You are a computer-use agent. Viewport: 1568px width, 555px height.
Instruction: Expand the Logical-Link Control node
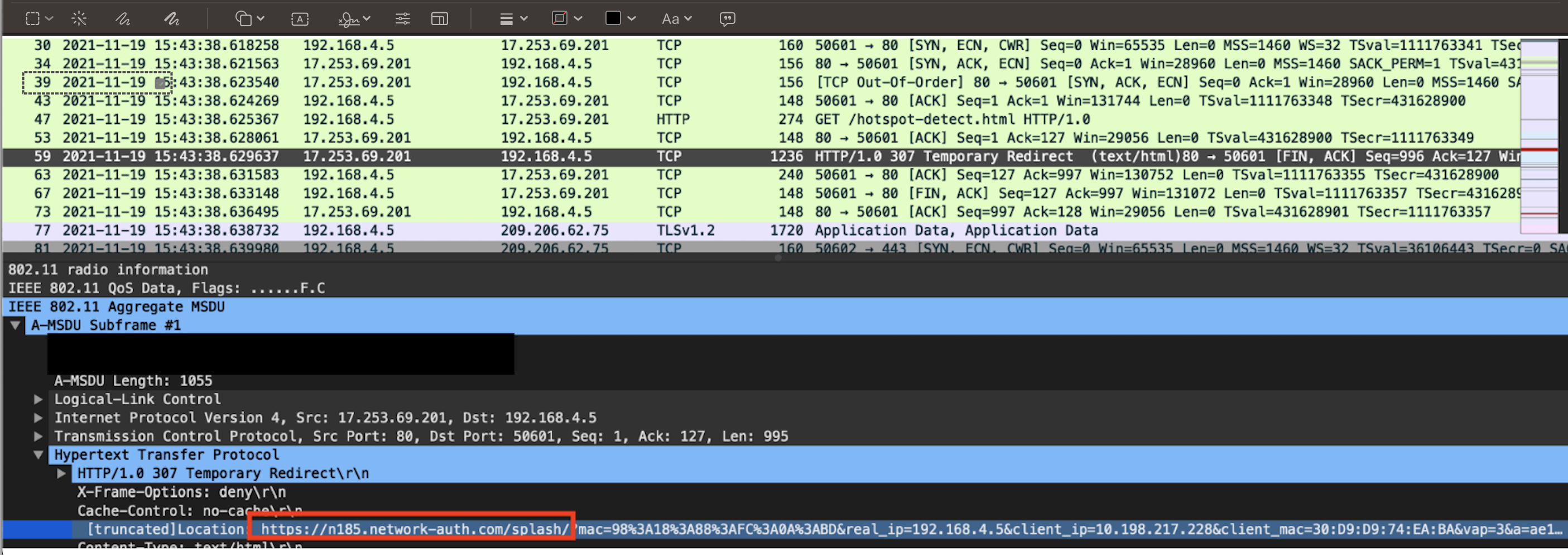pos(38,399)
